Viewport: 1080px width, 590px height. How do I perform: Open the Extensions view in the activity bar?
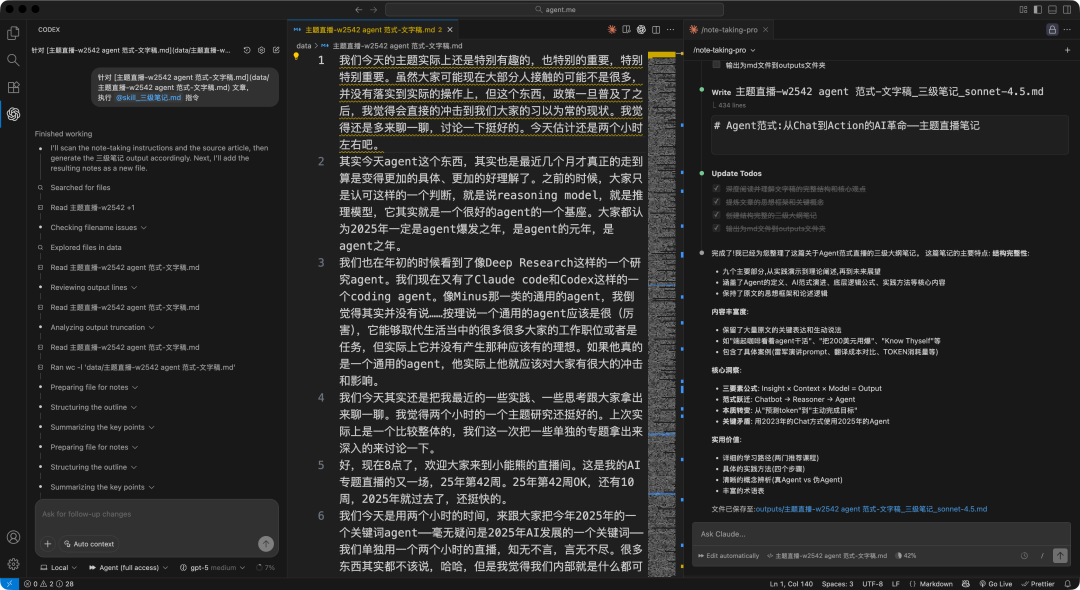click(x=13, y=87)
